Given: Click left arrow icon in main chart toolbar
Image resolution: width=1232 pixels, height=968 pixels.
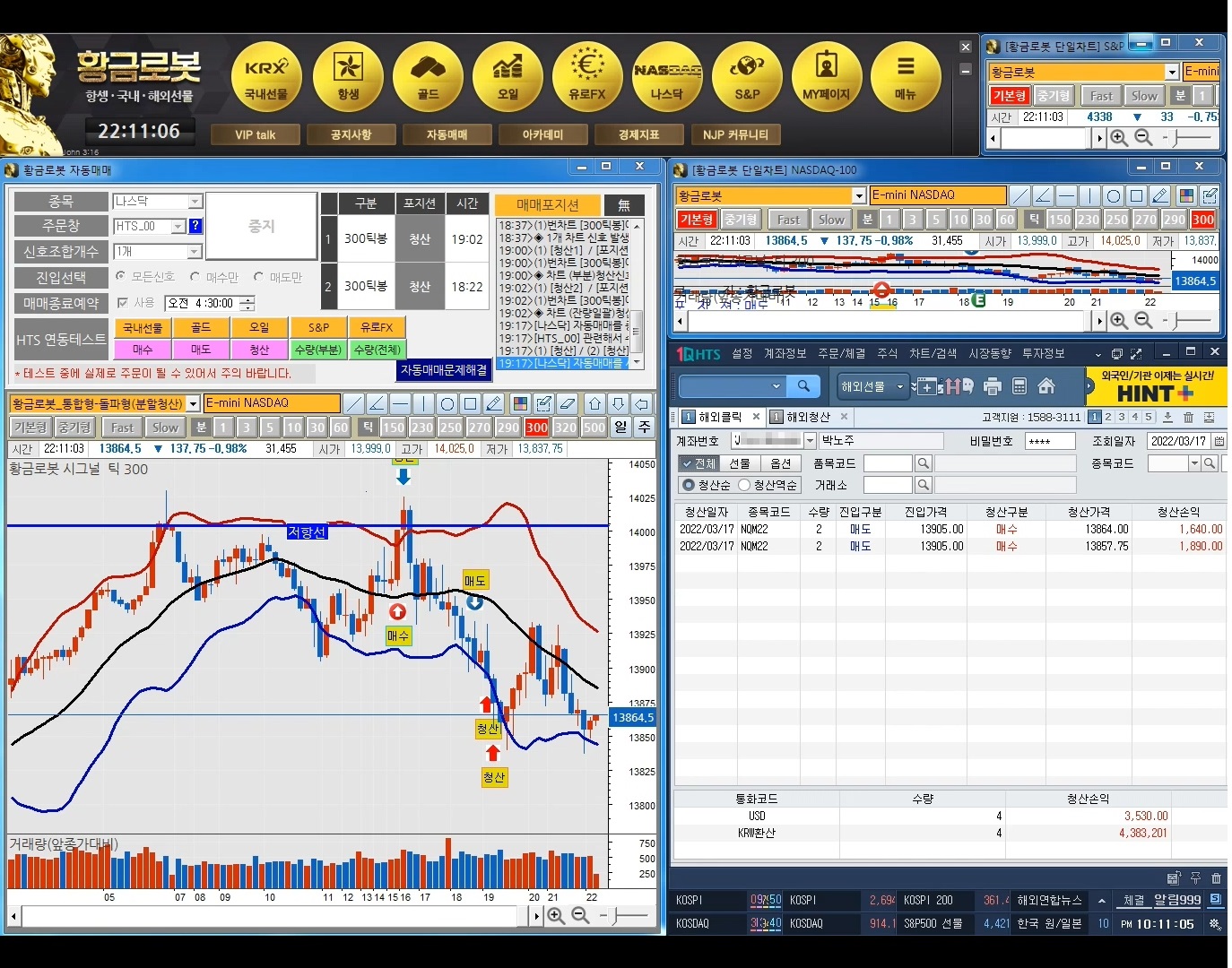Looking at the screenshot, I should [641, 403].
